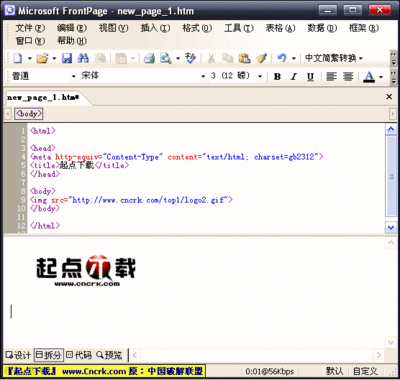Open the 格式(O) menu

pos(197,28)
